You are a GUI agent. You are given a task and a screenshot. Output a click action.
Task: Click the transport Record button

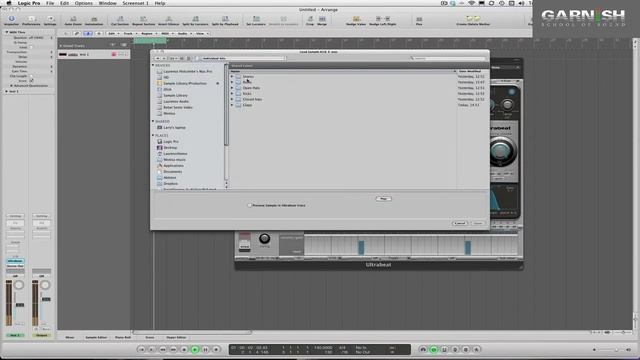[216, 349]
